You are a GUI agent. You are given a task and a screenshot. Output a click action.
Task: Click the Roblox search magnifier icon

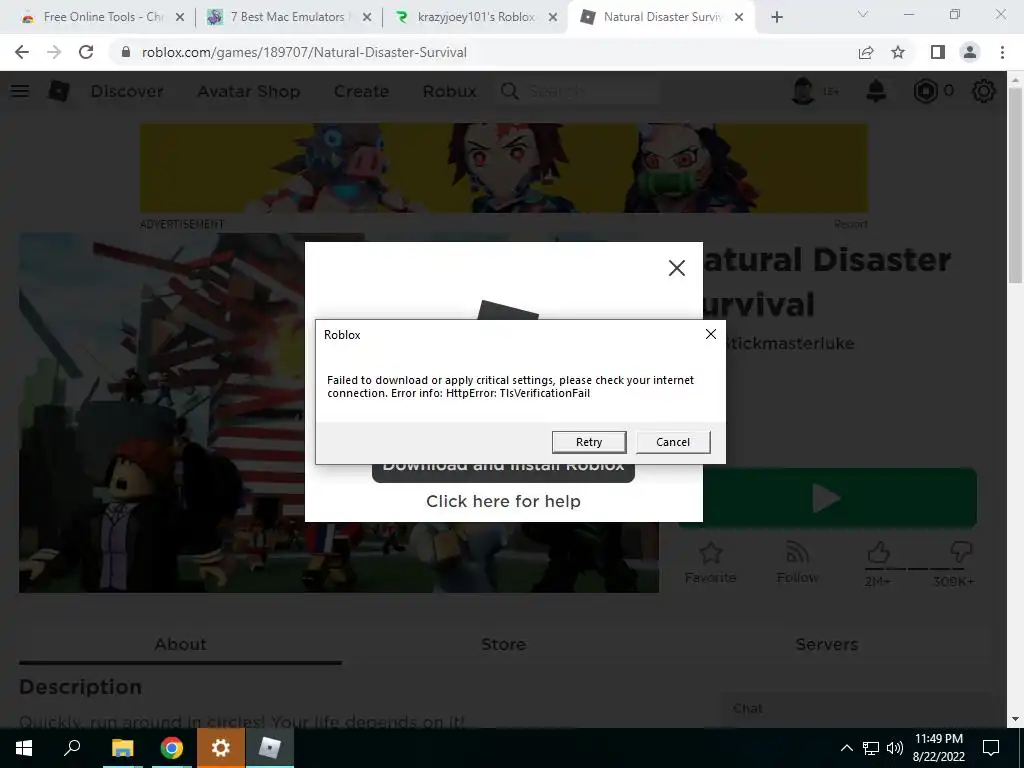pyautogui.click(x=510, y=91)
